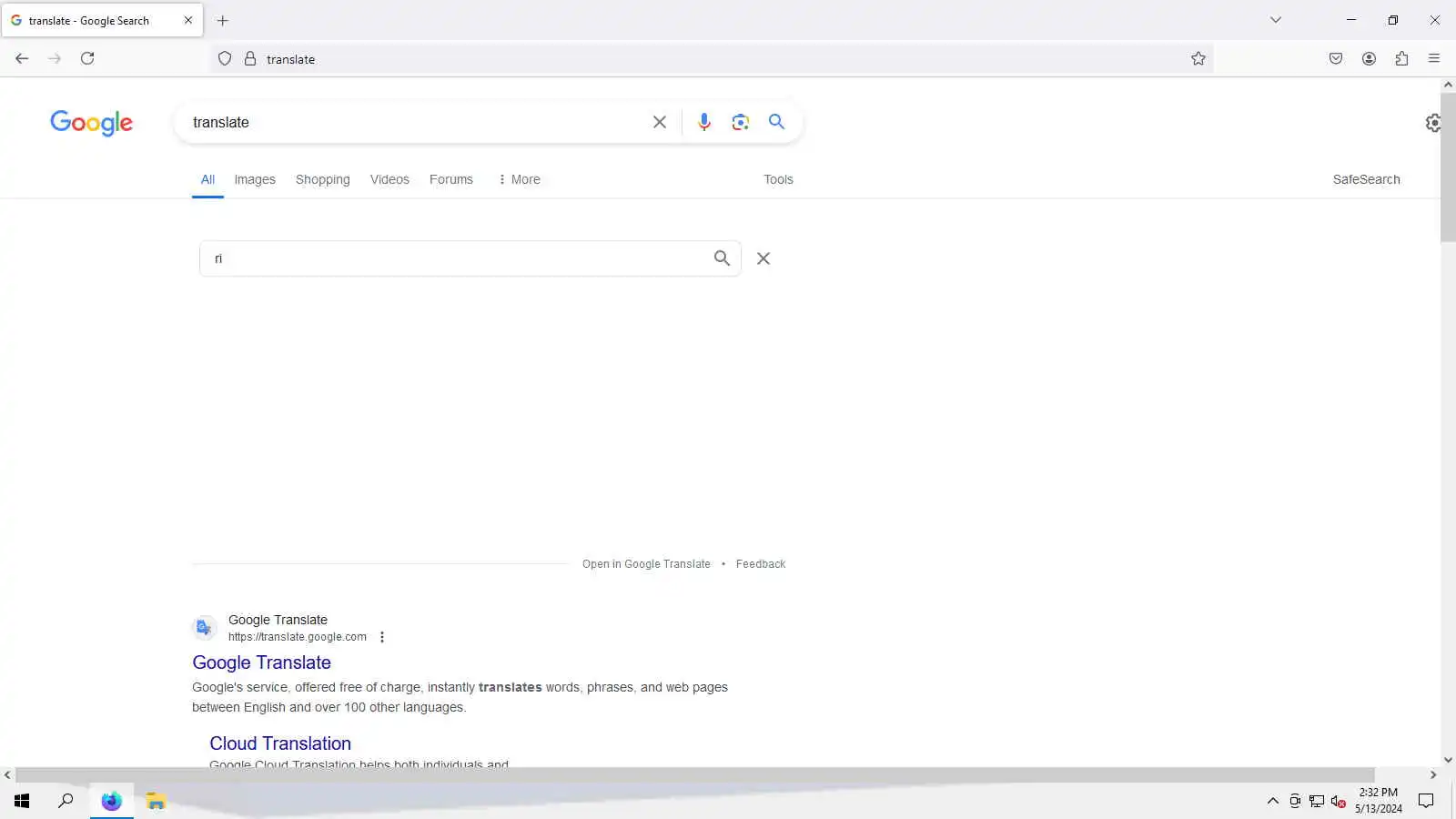Open the network tray icon
Screen dimensions: 1456x819
point(1317,801)
